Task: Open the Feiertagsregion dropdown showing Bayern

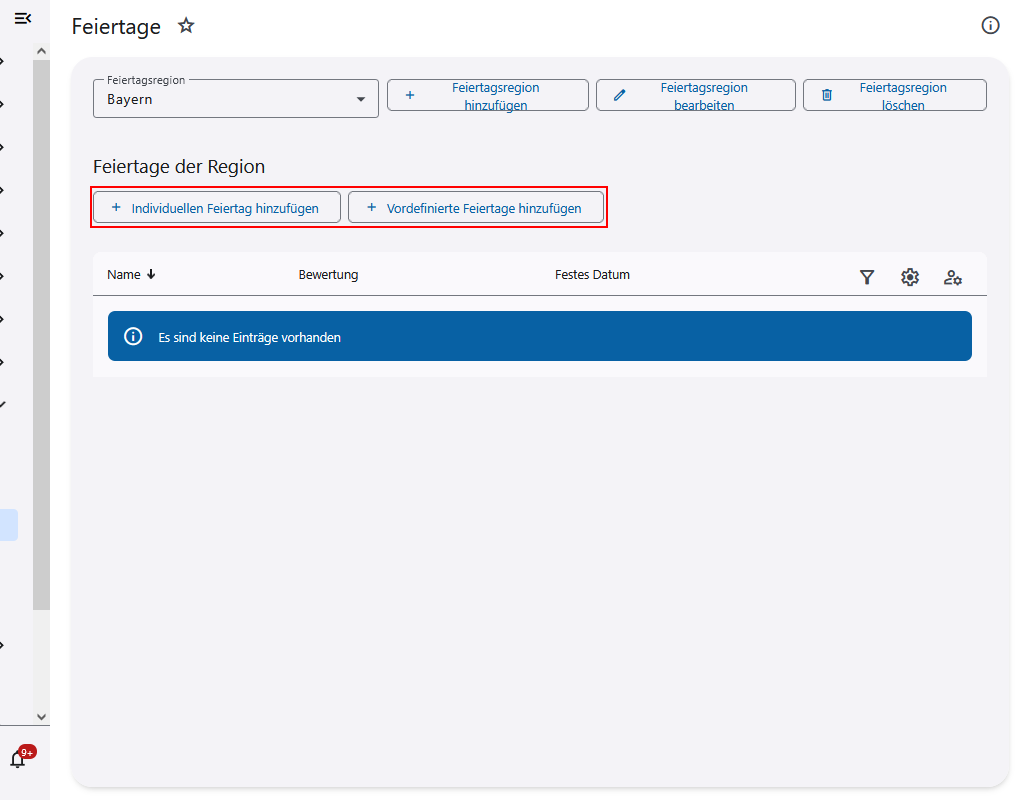Action: click(235, 99)
